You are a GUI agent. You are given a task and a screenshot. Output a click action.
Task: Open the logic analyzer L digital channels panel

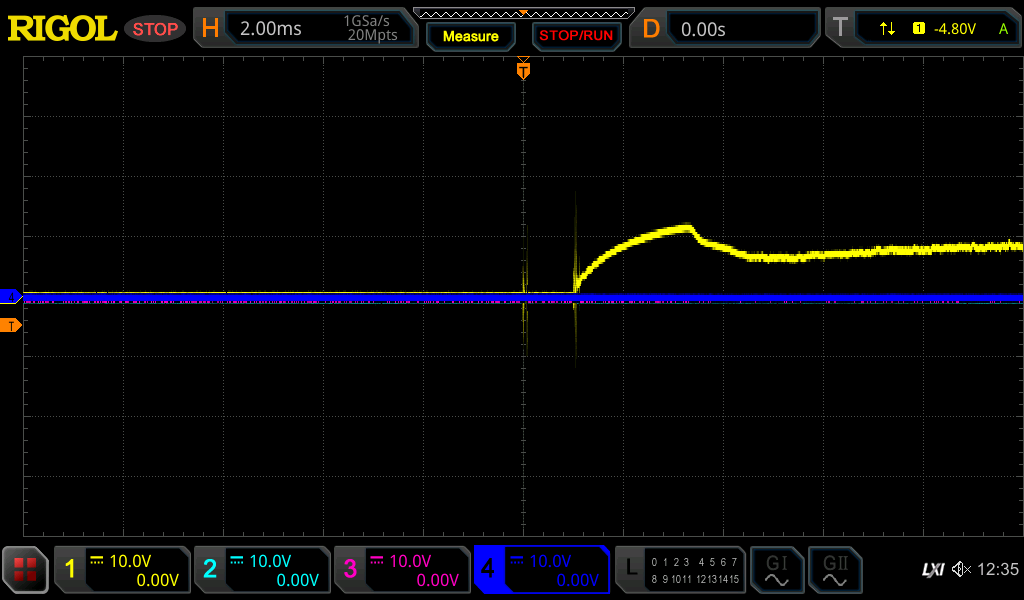click(679, 570)
